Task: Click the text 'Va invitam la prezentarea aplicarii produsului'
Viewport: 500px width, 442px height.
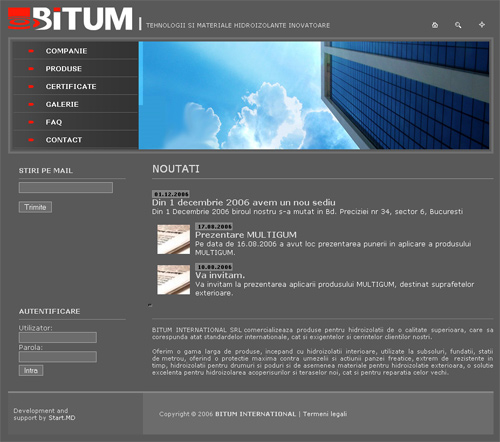Action: coord(275,284)
